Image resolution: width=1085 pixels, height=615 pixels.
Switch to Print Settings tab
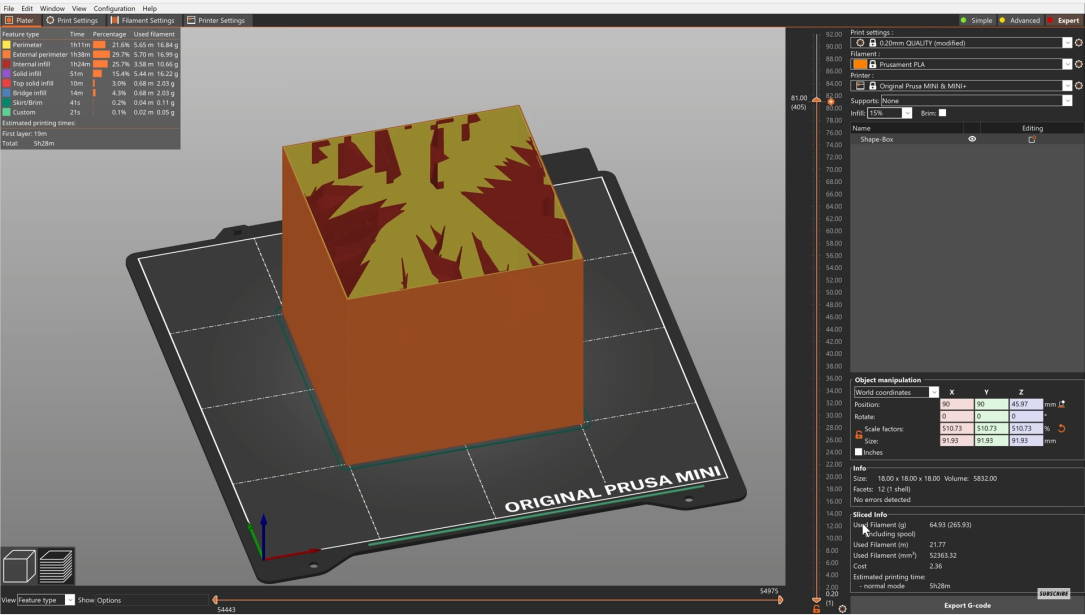(72, 20)
